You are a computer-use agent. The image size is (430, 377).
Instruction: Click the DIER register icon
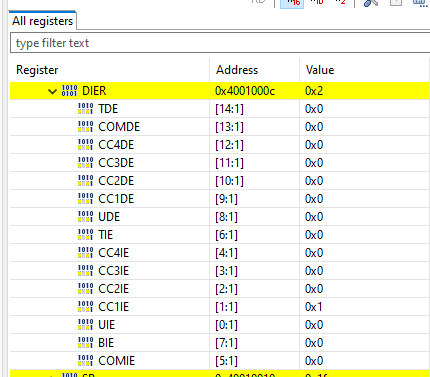(70, 91)
